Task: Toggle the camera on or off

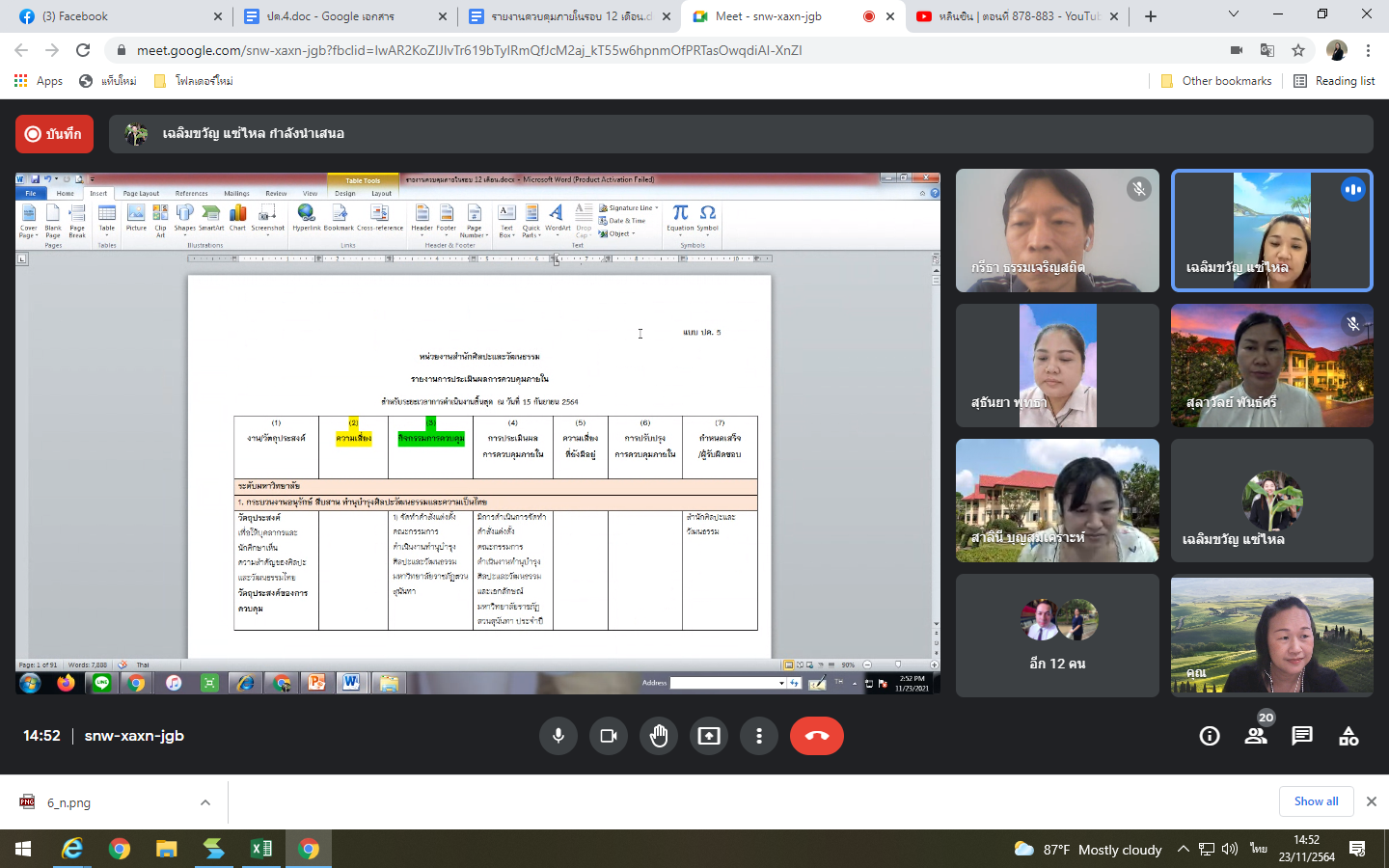Action: (609, 736)
